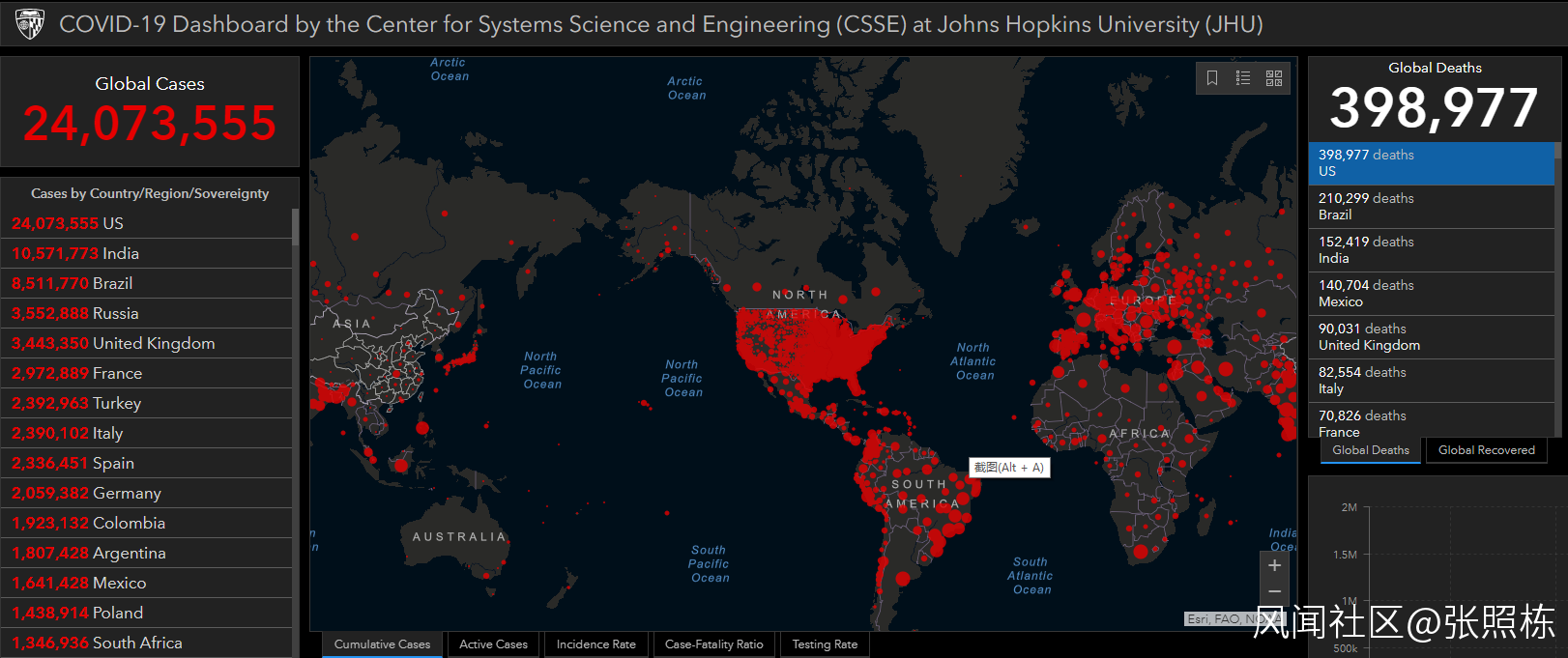Select Colombia in cases list
This screenshot has width=1568, height=658.
tap(147, 523)
